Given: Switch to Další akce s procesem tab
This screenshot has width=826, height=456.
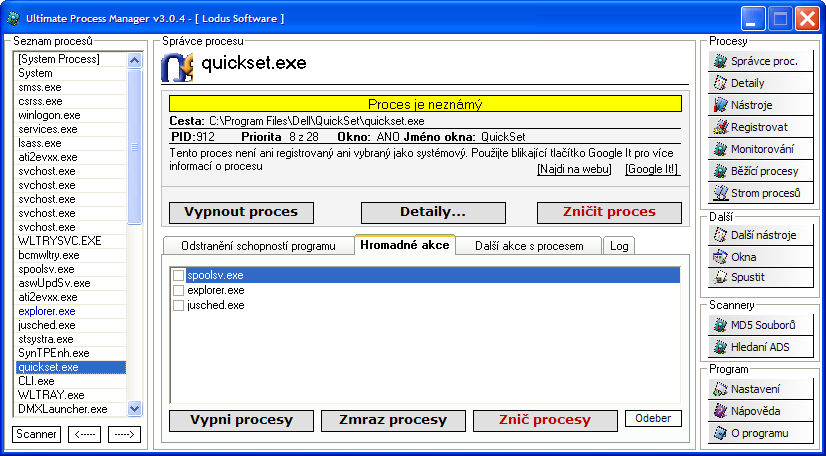Looking at the screenshot, I should pos(529,246).
